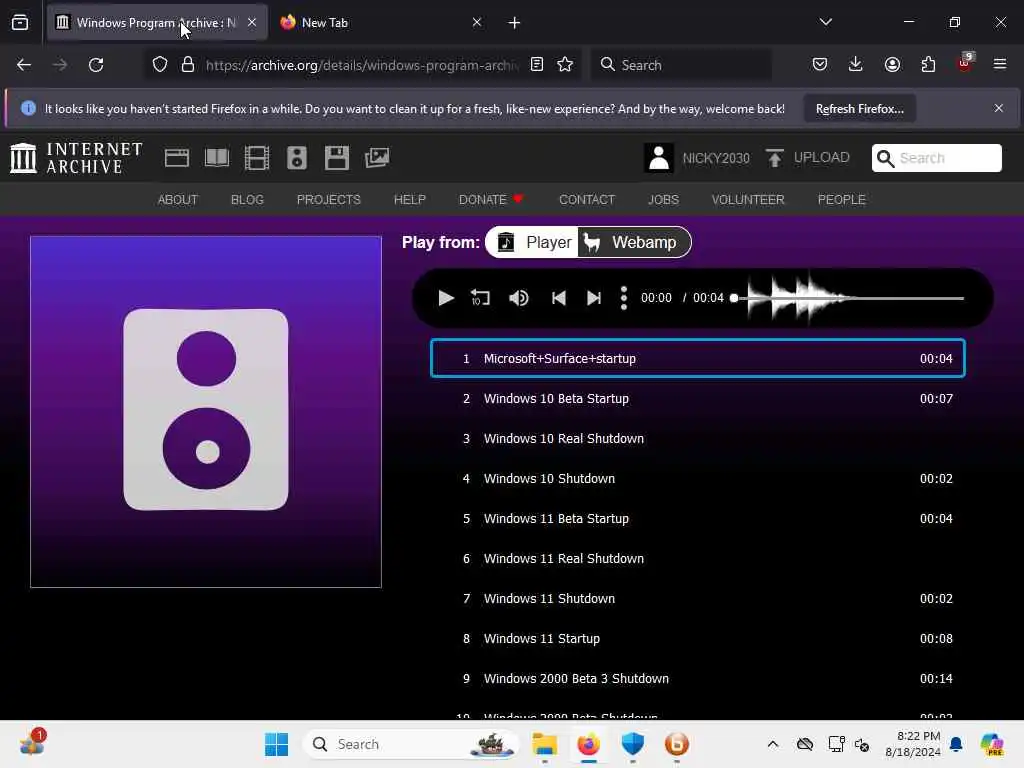Select track Windows 2000 Beta 3 Shutdown

697,679
